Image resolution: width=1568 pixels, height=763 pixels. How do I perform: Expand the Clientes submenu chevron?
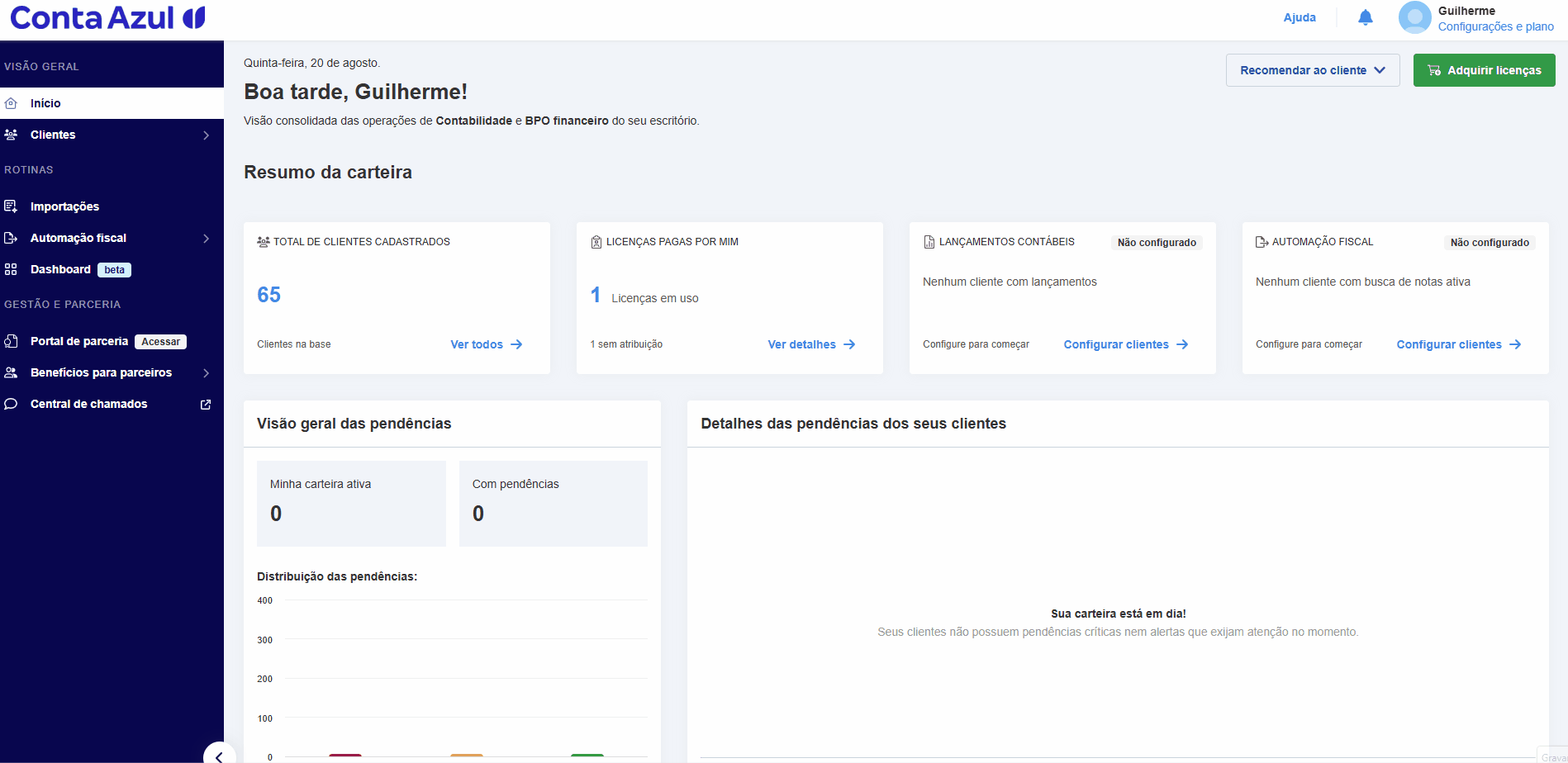pos(207,135)
